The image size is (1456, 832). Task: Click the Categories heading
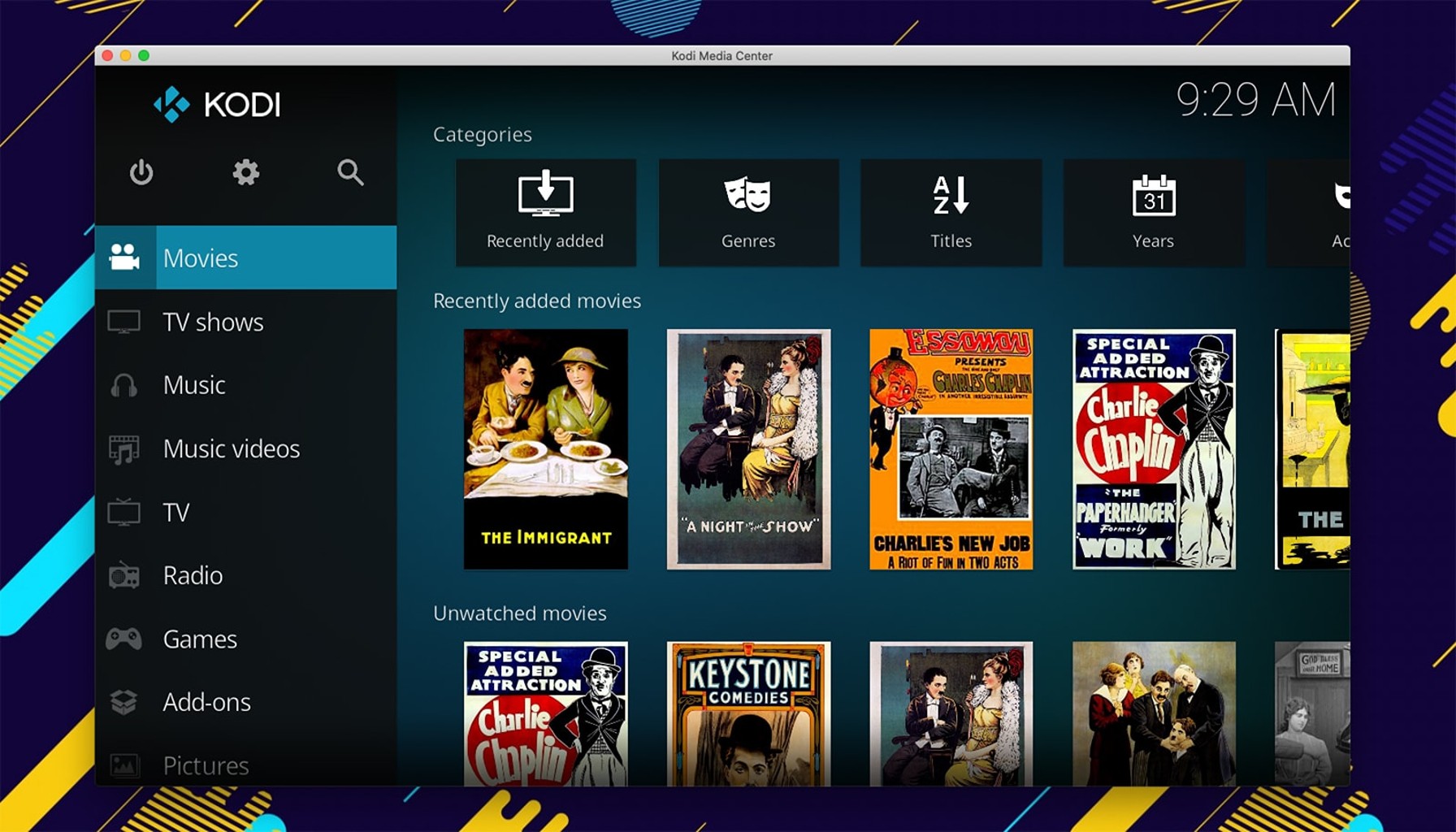483,135
